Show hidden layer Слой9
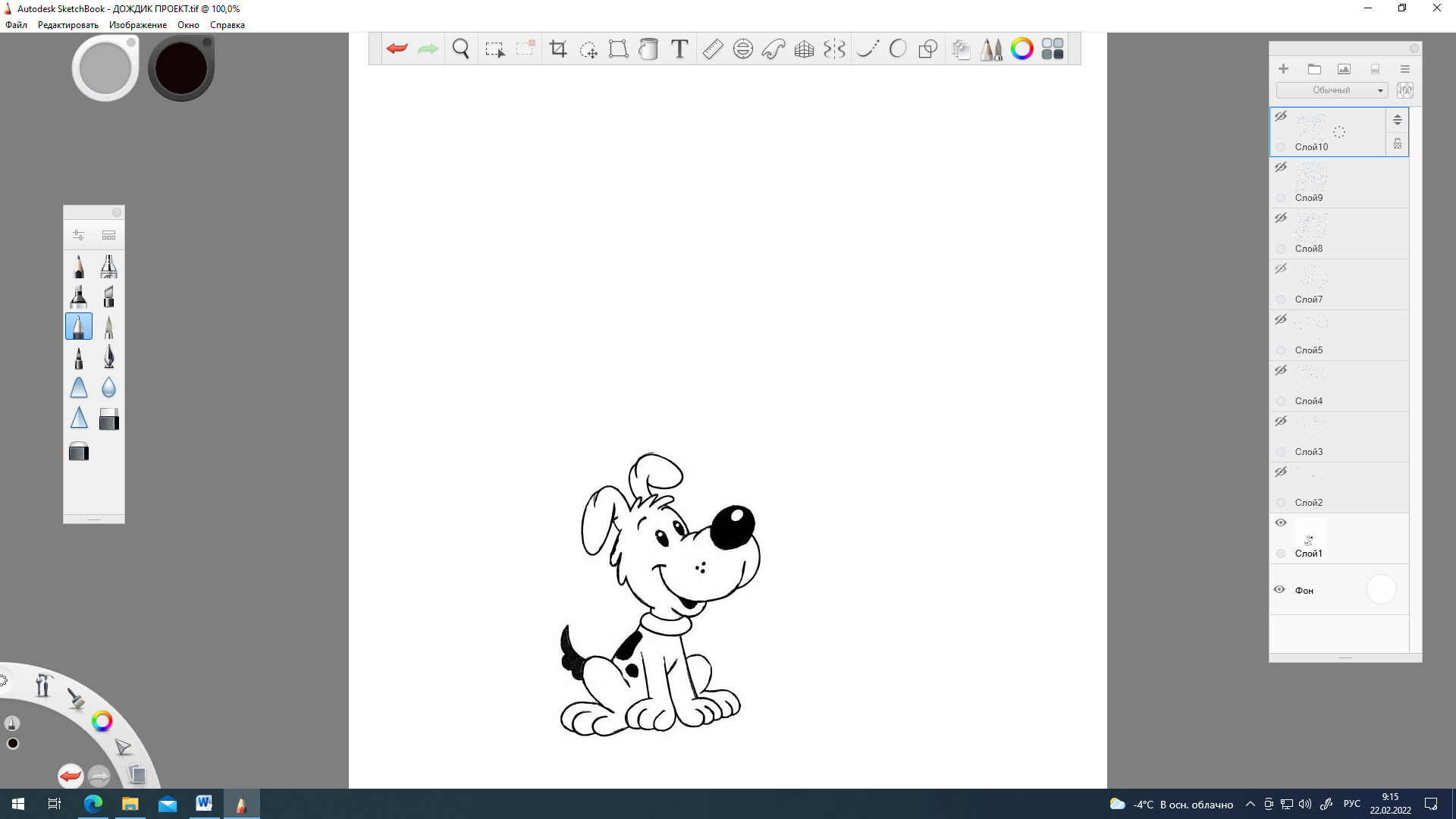 click(x=1281, y=168)
